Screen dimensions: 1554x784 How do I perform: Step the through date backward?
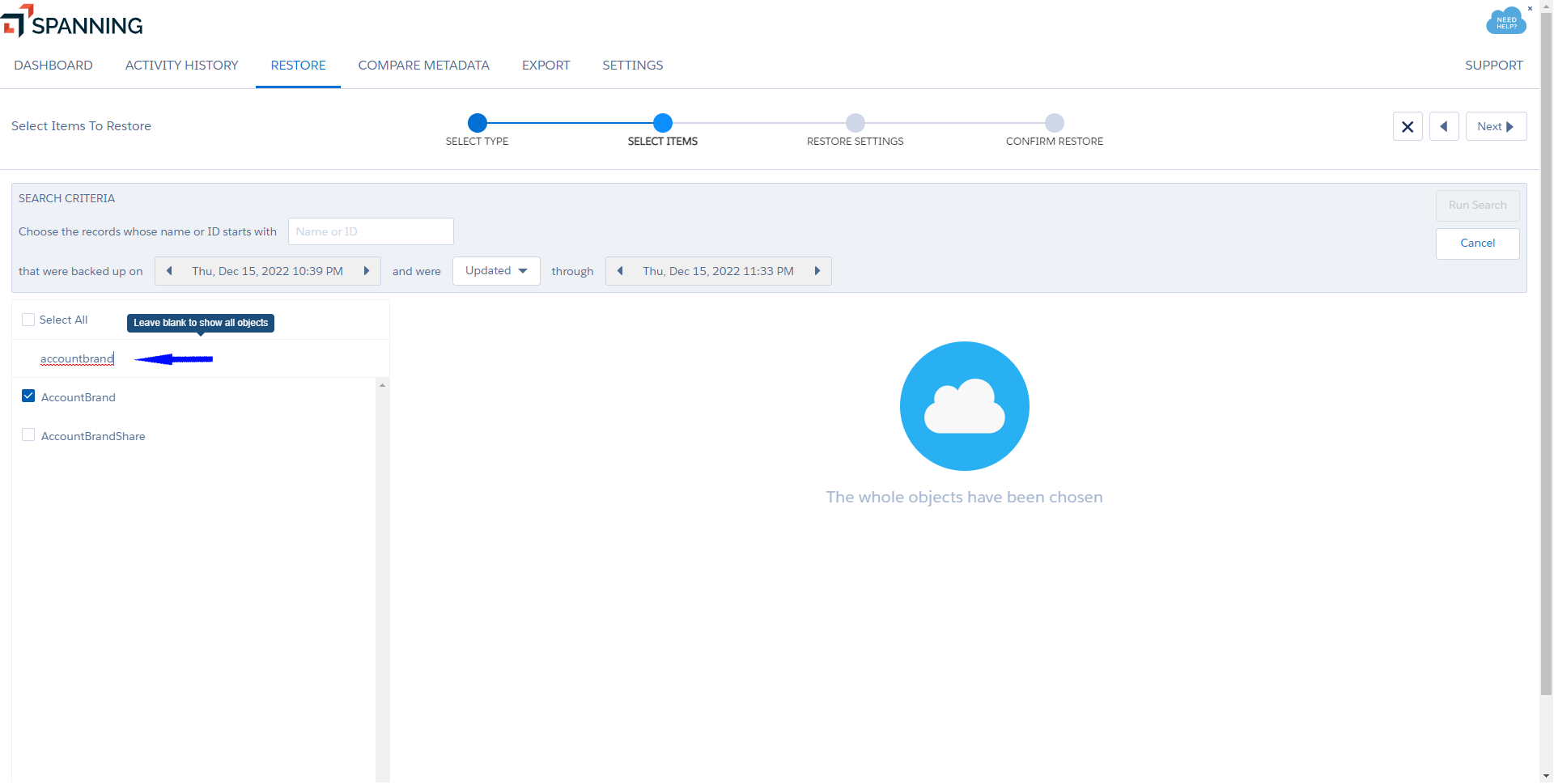point(620,271)
